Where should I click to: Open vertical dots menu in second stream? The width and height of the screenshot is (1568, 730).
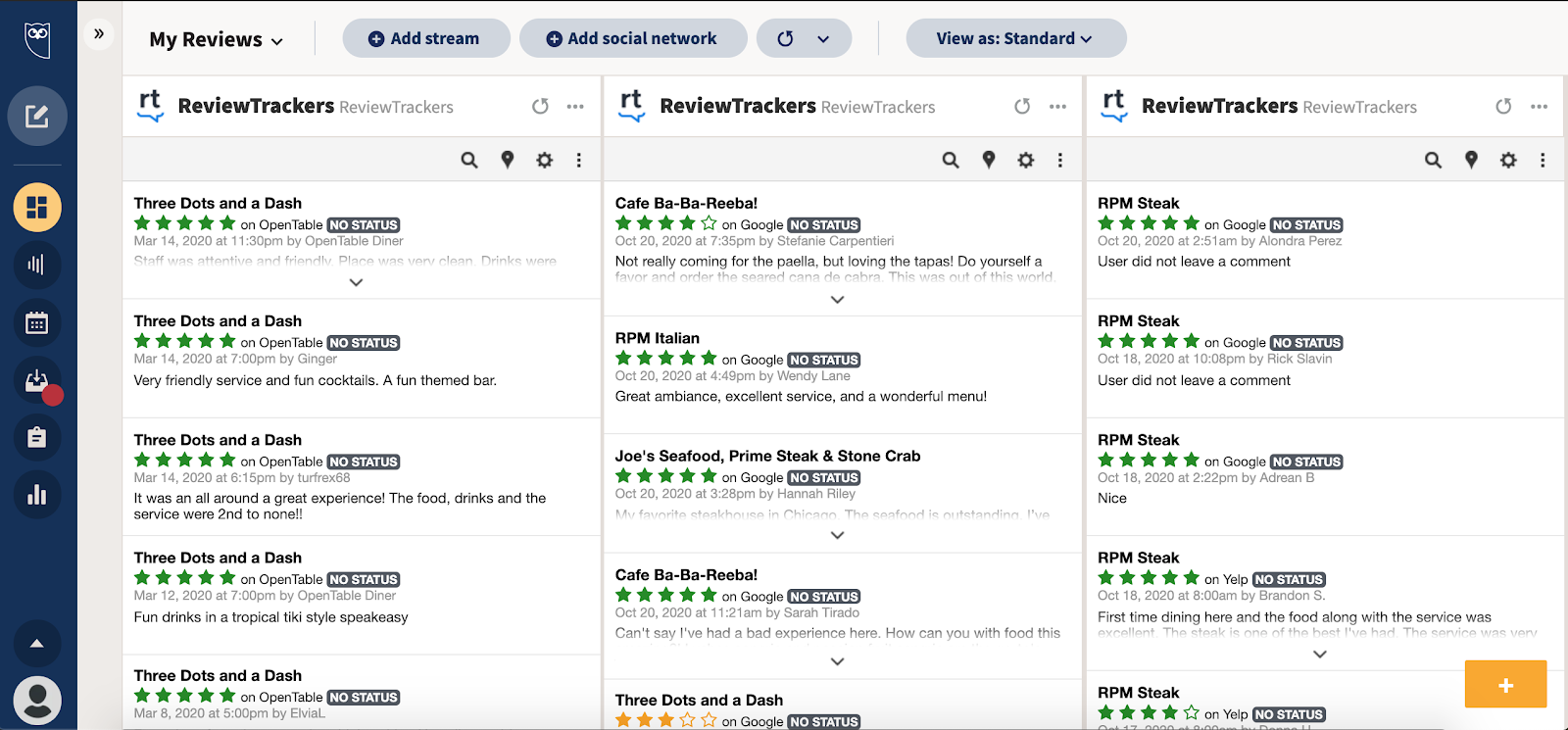click(1060, 160)
